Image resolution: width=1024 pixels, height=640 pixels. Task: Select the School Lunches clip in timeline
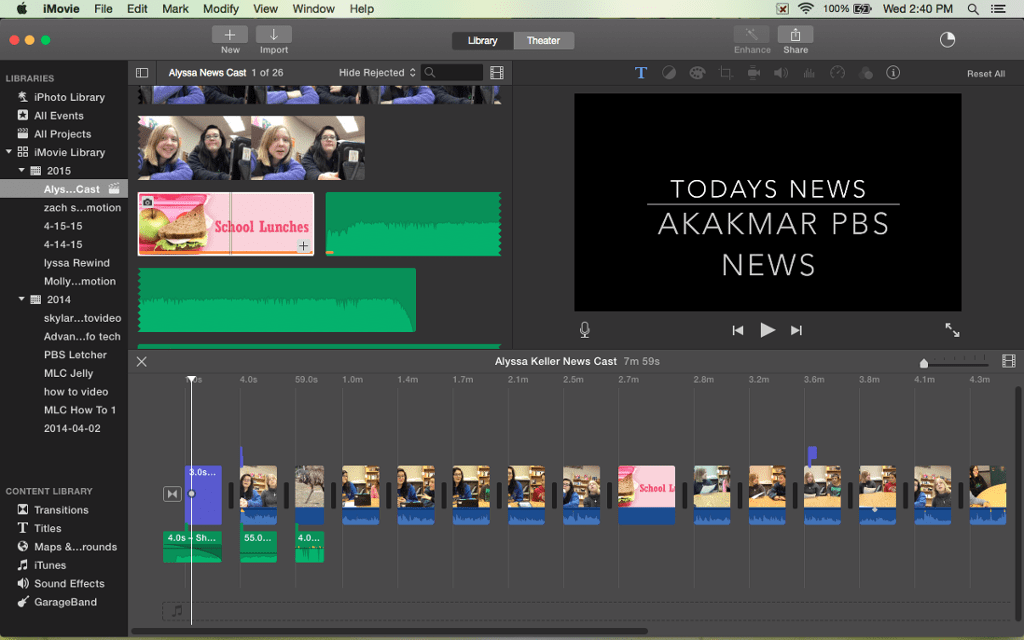[x=647, y=494]
